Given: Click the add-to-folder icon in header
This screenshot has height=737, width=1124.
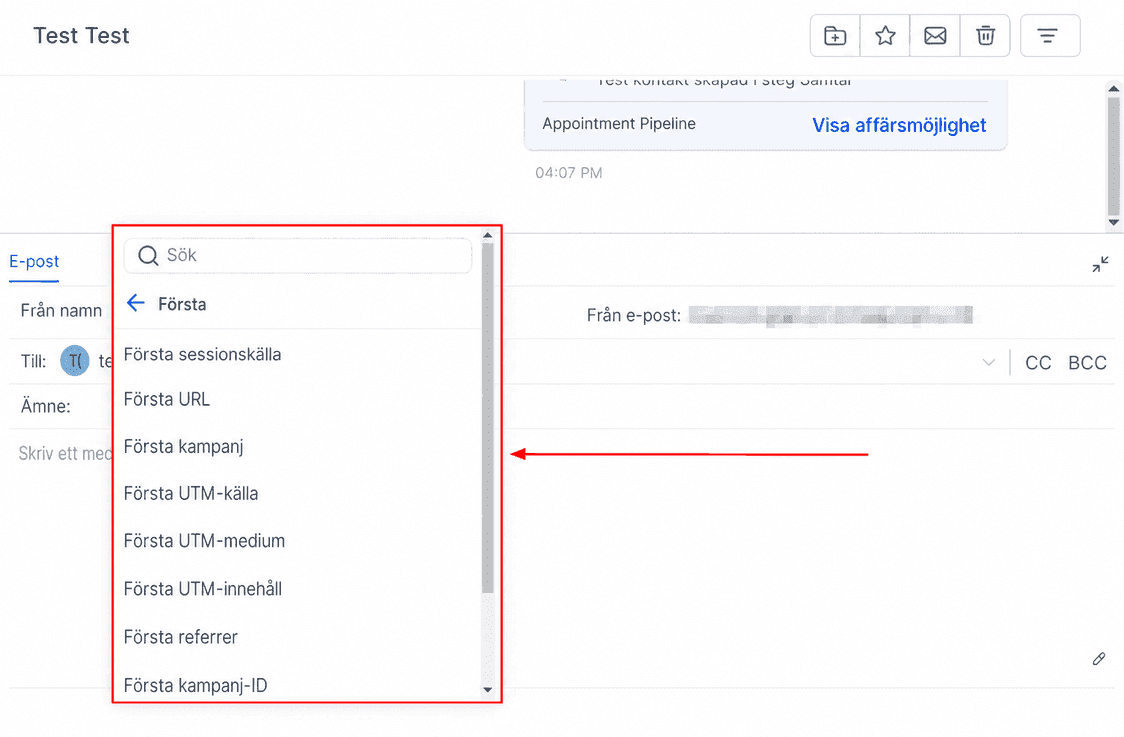Looking at the screenshot, I should pos(835,35).
